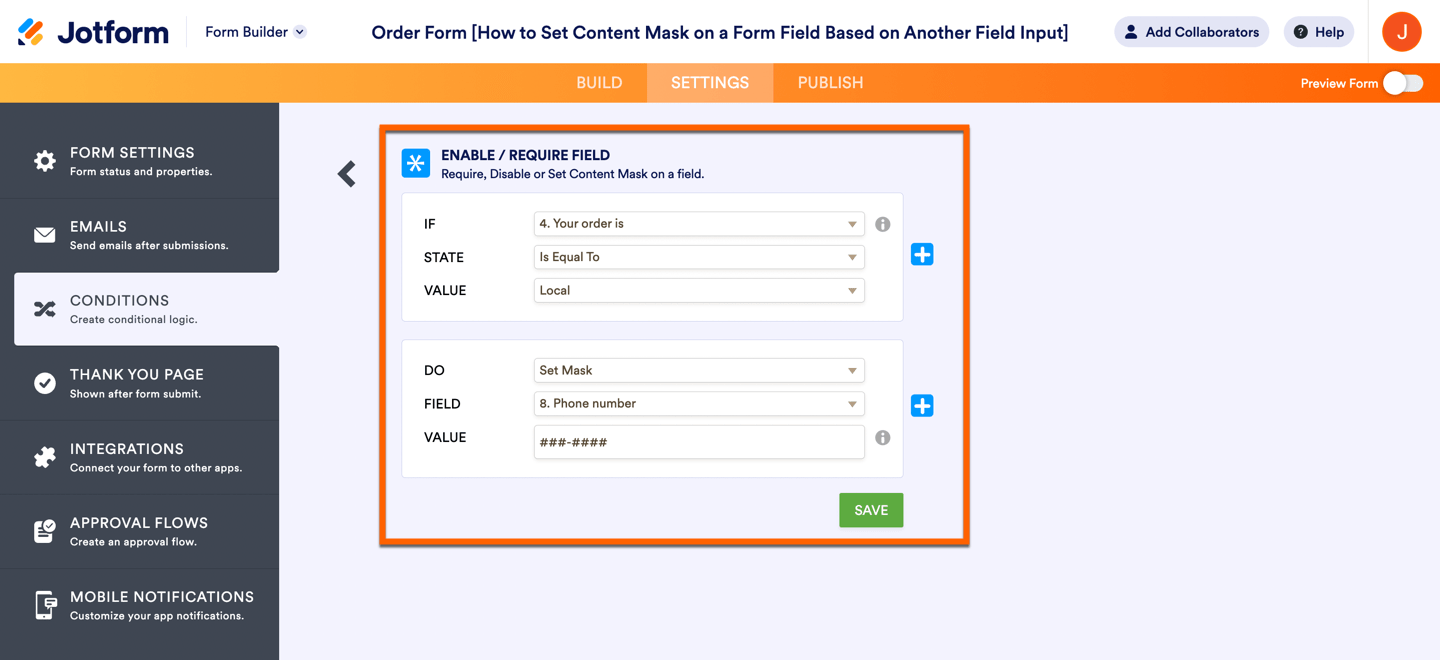
Task: Add another IF condition with plus icon
Action: click(x=922, y=254)
